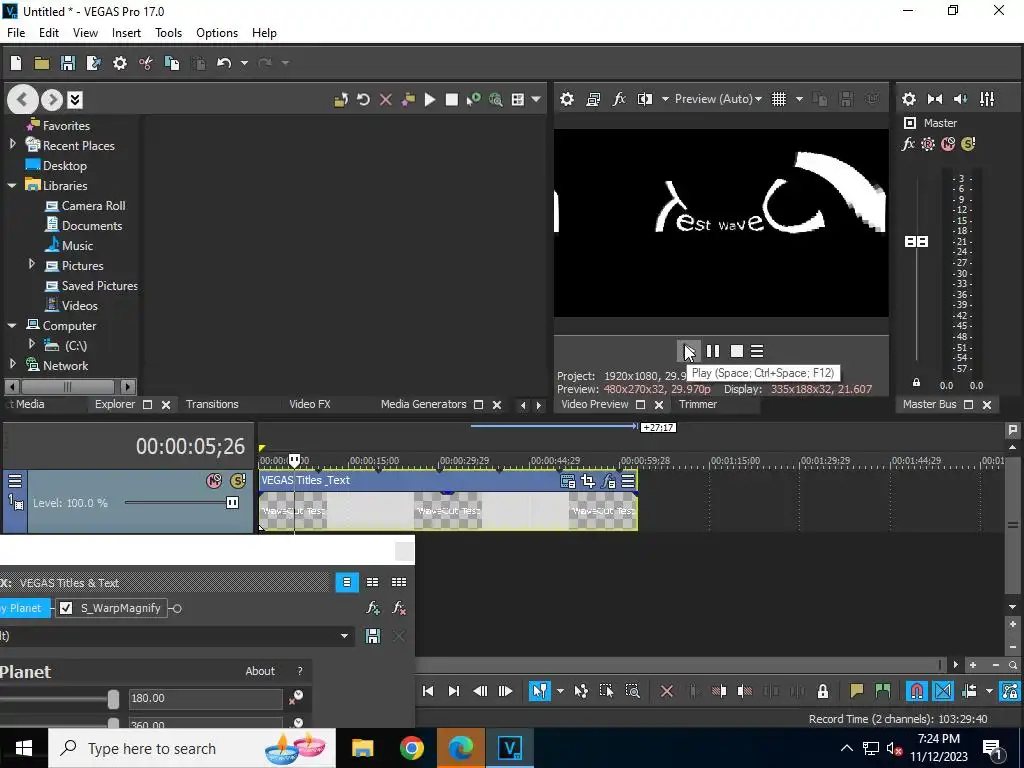Open project properties gear in main toolbar

click(x=120, y=63)
